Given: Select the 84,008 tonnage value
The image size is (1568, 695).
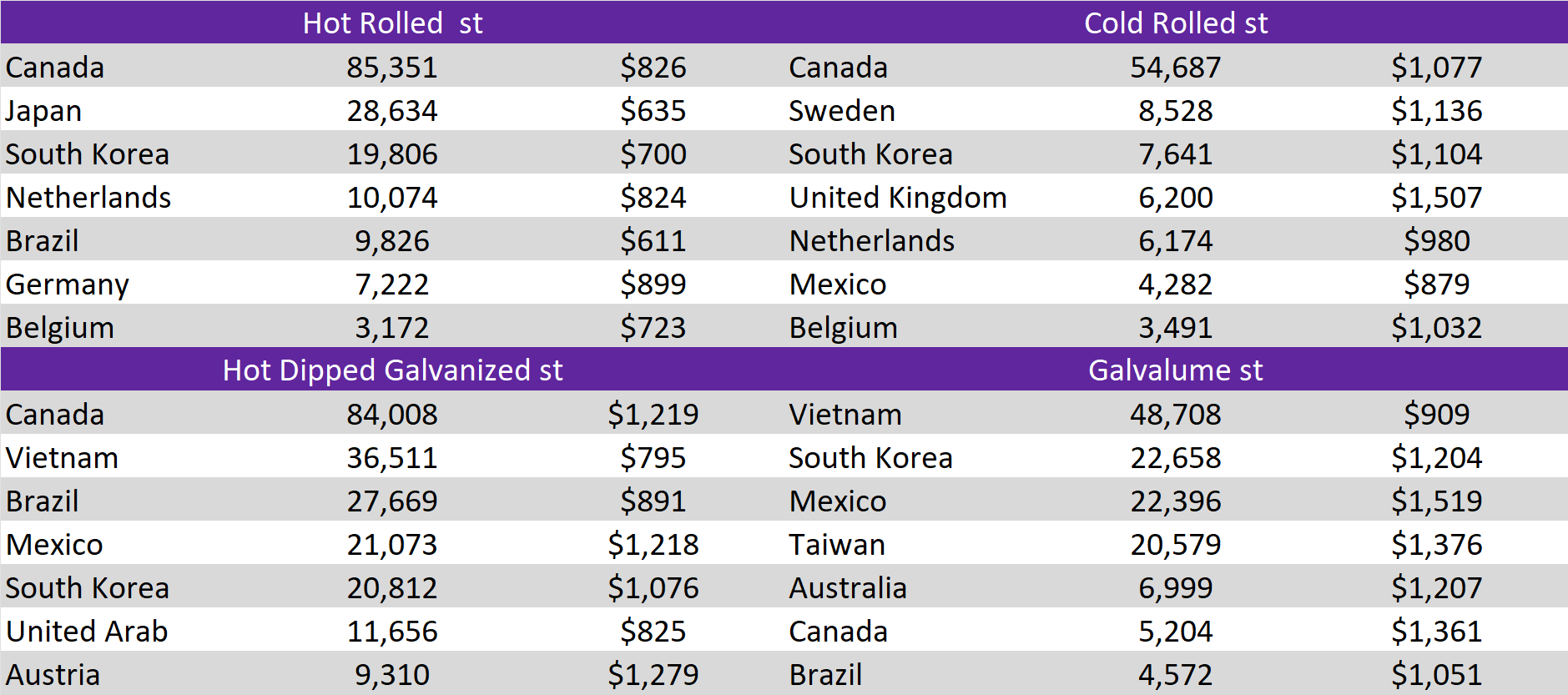Looking at the screenshot, I should [x=392, y=415].
